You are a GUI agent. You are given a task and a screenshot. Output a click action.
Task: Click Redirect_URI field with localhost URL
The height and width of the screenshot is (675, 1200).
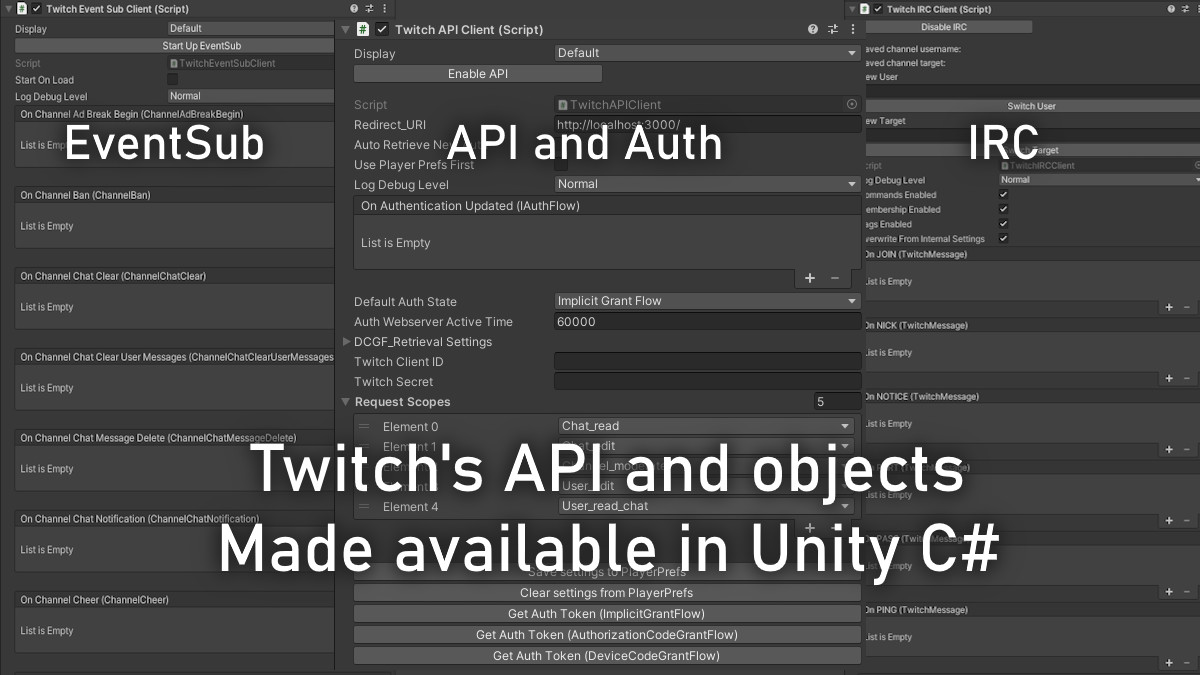click(707, 124)
